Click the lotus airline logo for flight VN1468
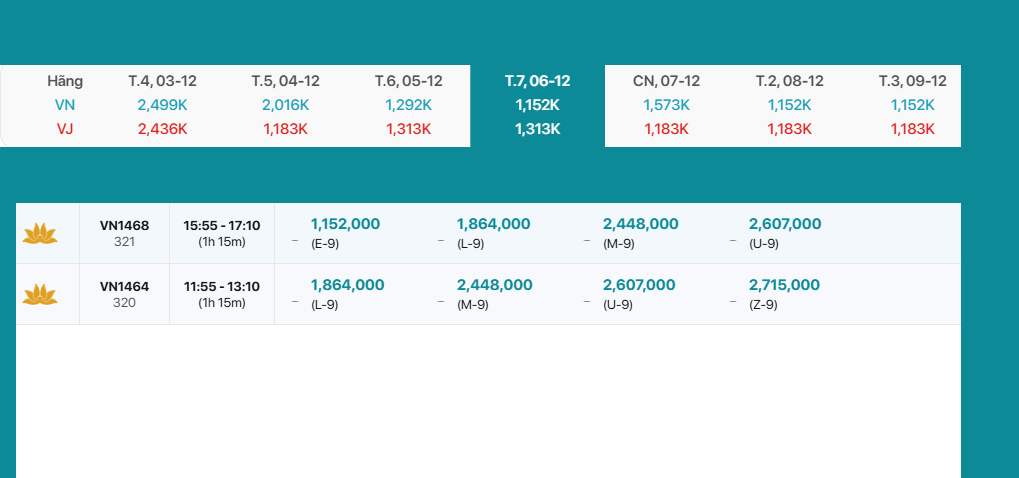Screen dimensions: 1019x478 point(40,233)
